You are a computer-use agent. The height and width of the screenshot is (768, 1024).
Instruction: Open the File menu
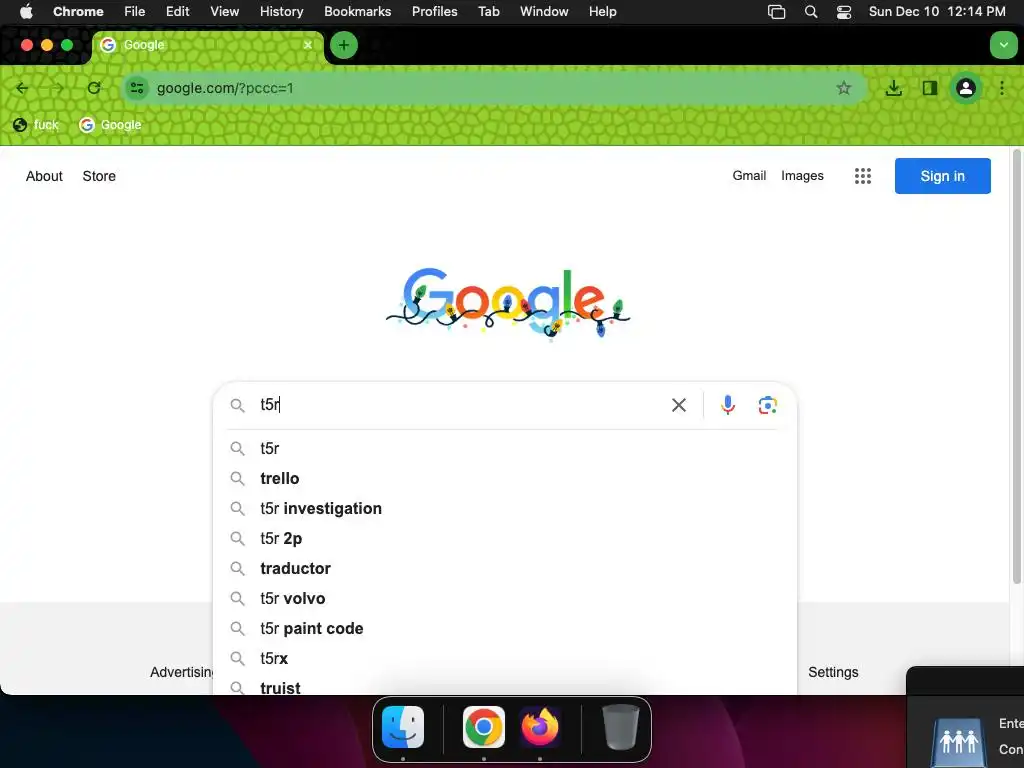point(135,11)
